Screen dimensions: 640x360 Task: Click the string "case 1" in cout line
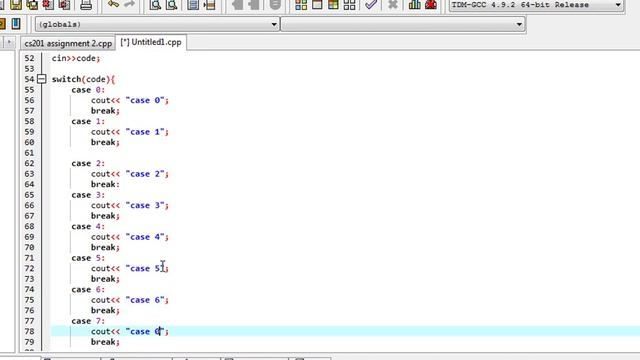click(145, 132)
